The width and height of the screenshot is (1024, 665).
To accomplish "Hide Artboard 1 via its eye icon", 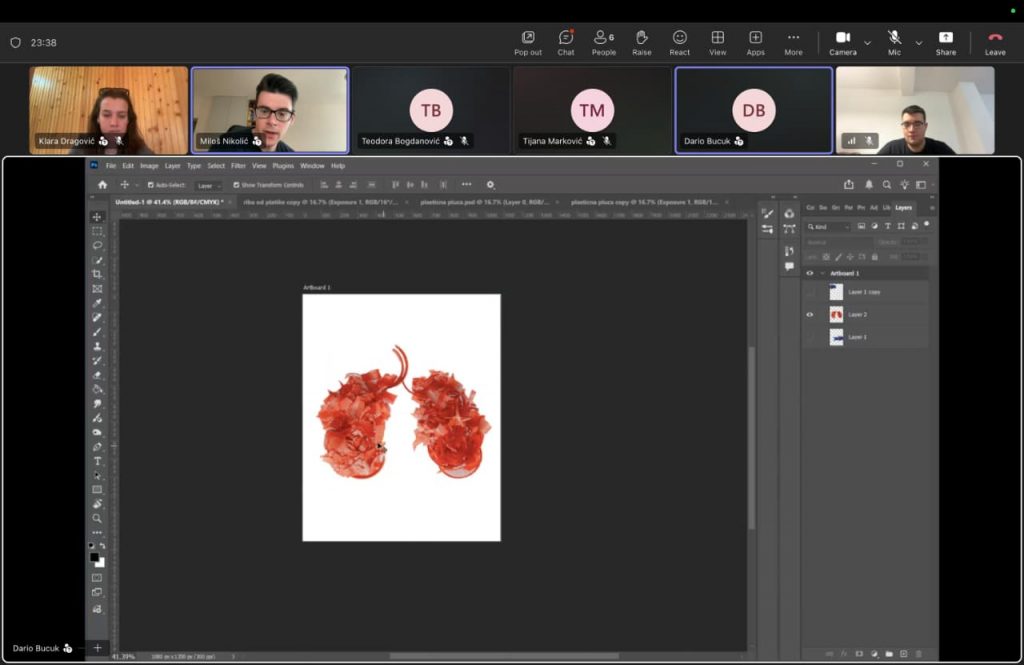I will (x=810, y=273).
